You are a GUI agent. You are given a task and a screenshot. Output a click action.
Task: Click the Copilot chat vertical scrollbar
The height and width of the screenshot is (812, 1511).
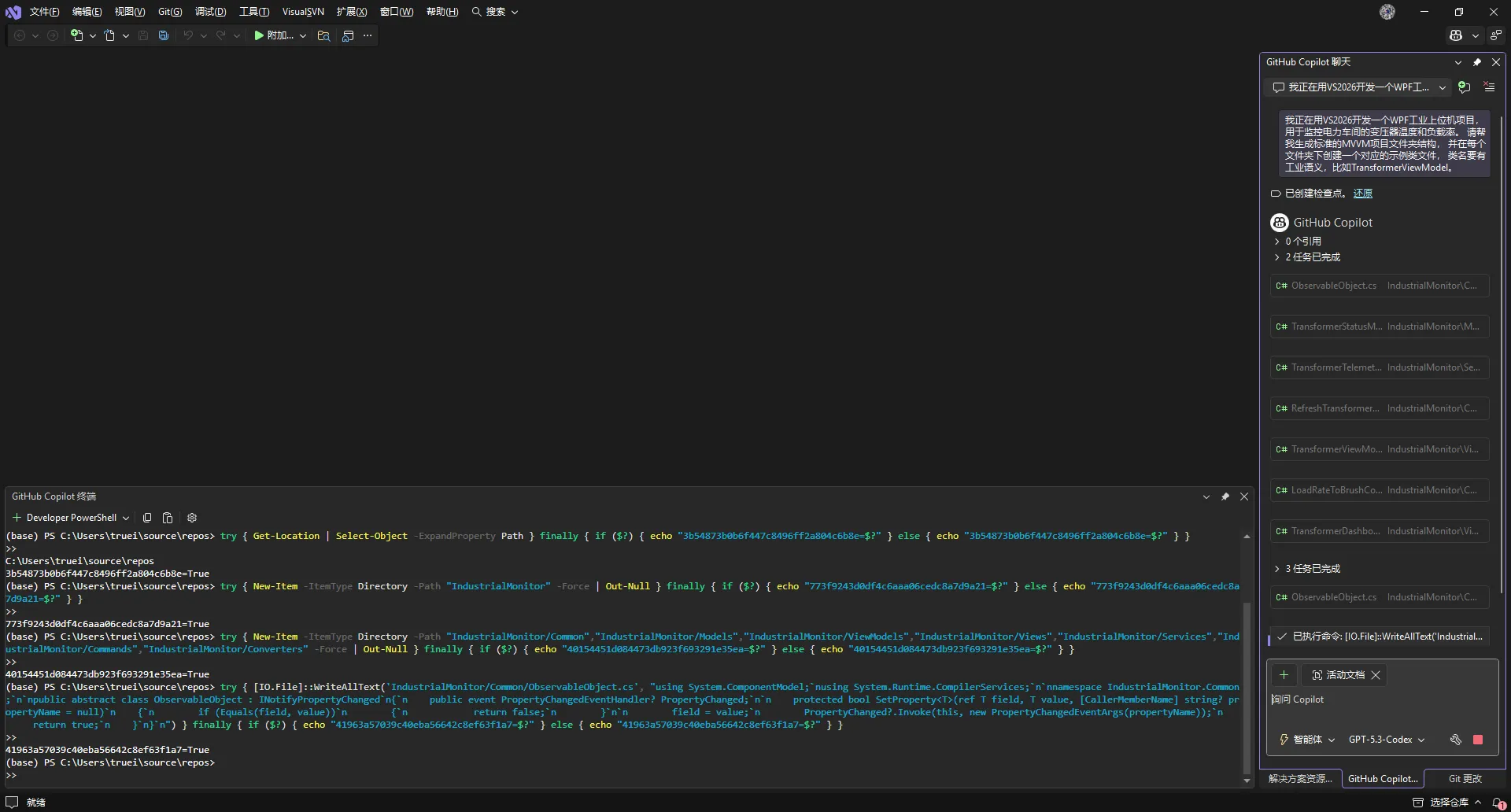click(1502, 354)
